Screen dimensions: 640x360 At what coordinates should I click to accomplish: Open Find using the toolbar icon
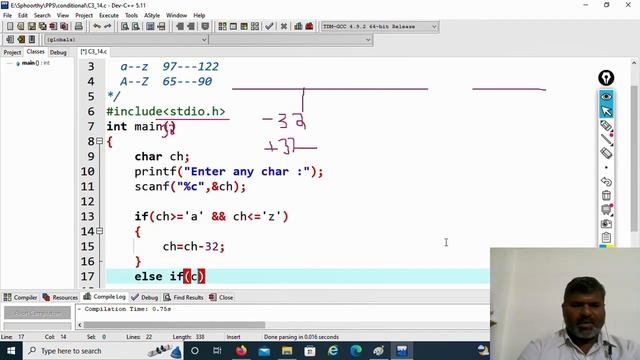125,27
